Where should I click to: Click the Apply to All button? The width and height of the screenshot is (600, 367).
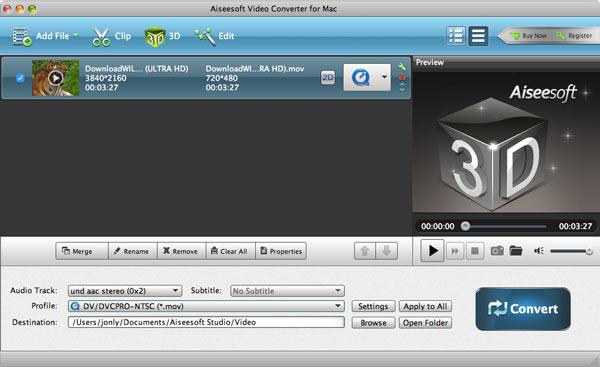(425, 306)
